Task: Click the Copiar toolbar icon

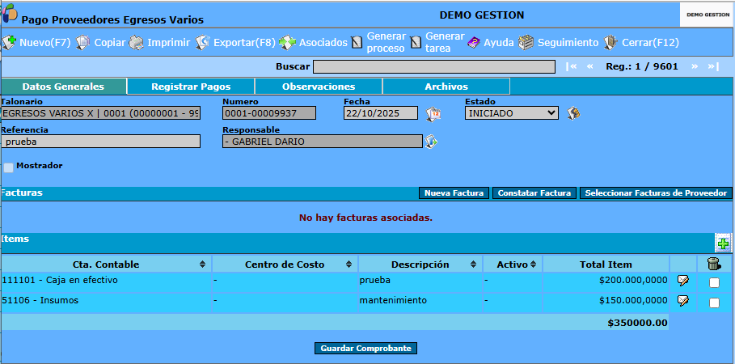Action: (82, 43)
